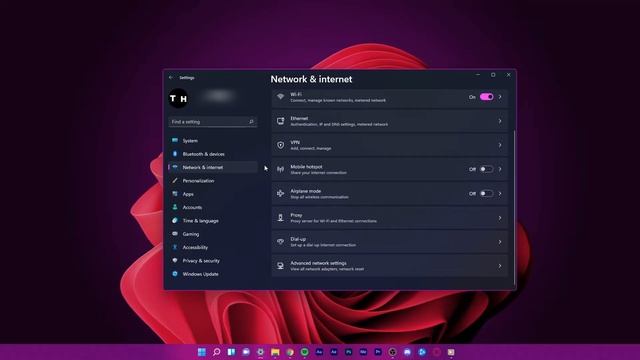
Task: Open Gaming settings
Action: (x=213, y=234)
